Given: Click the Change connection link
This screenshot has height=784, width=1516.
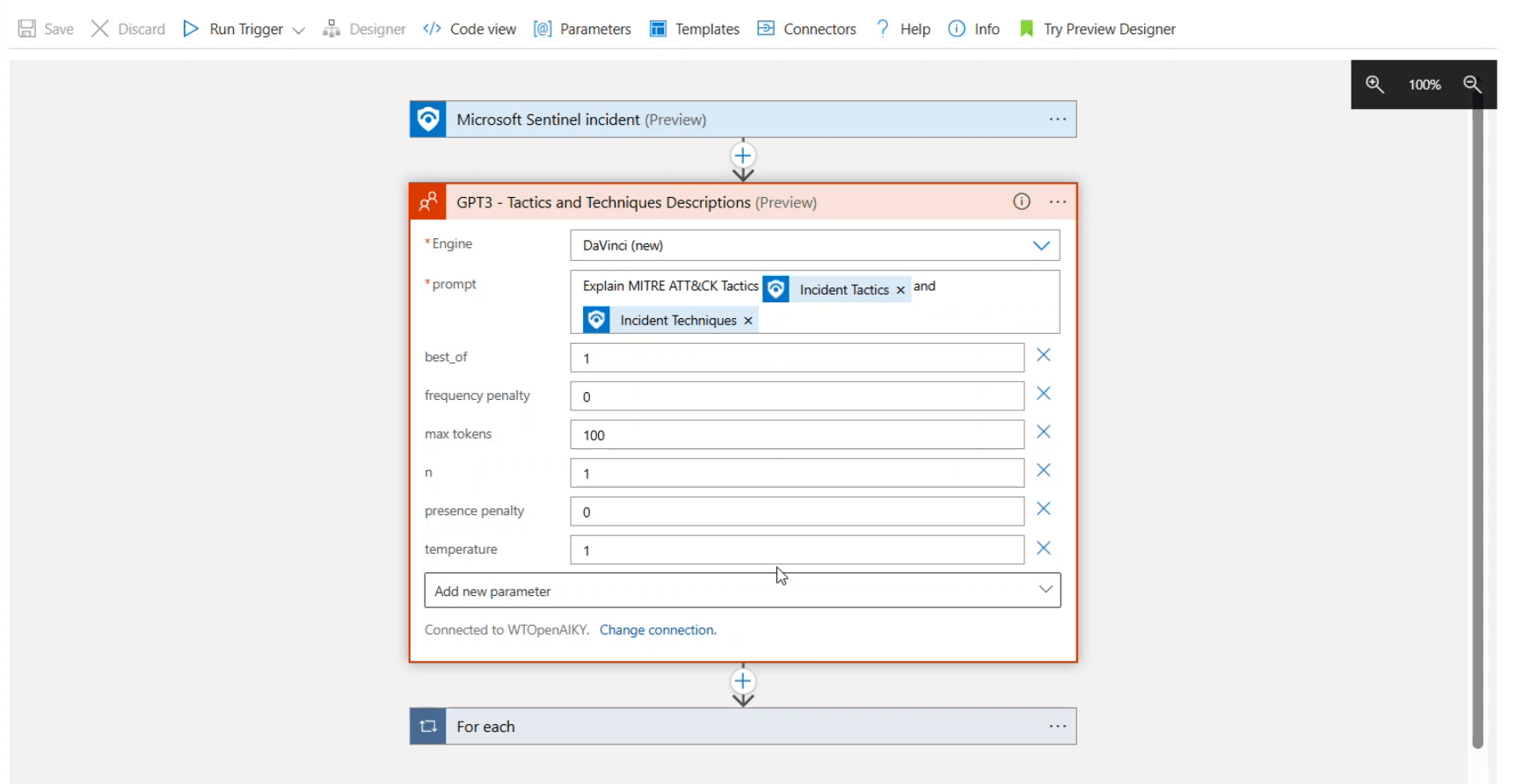Looking at the screenshot, I should (658, 630).
